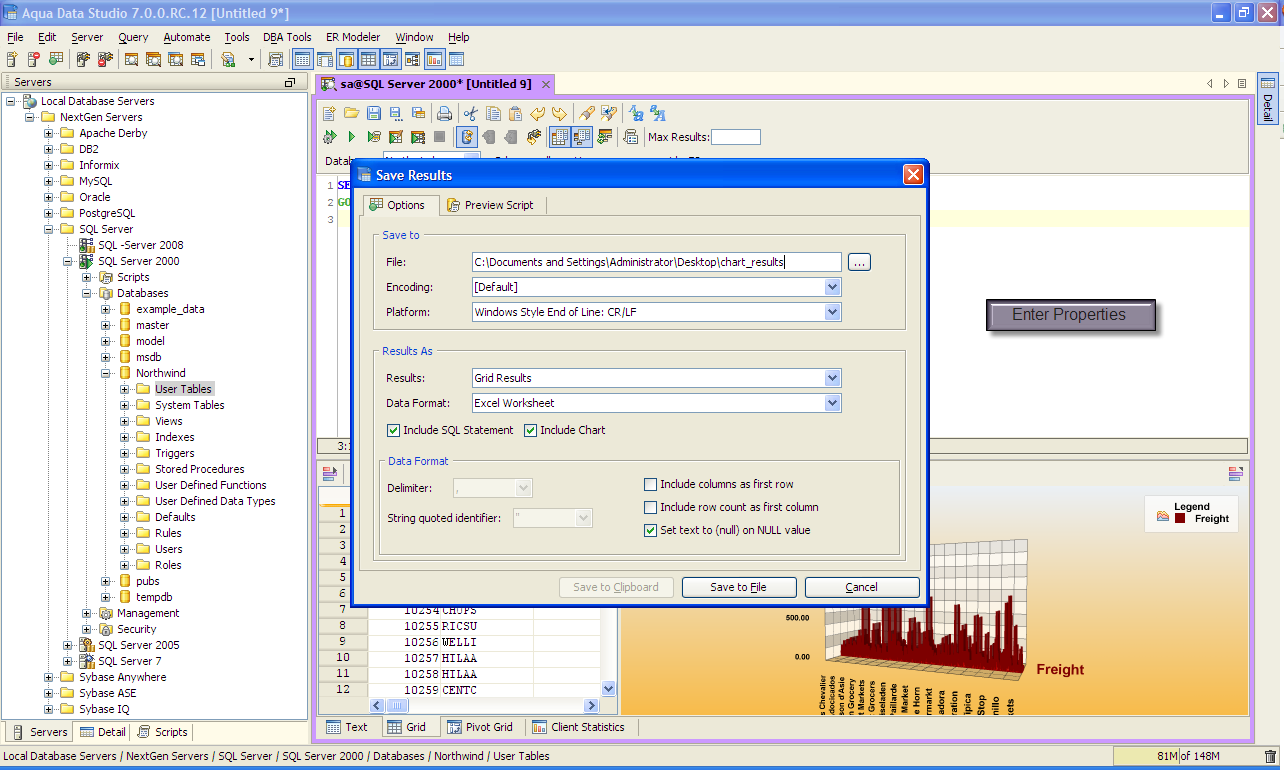Uncheck the Include Chart checkbox
The width and height of the screenshot is (1284, 770).
tap(531, 431)
